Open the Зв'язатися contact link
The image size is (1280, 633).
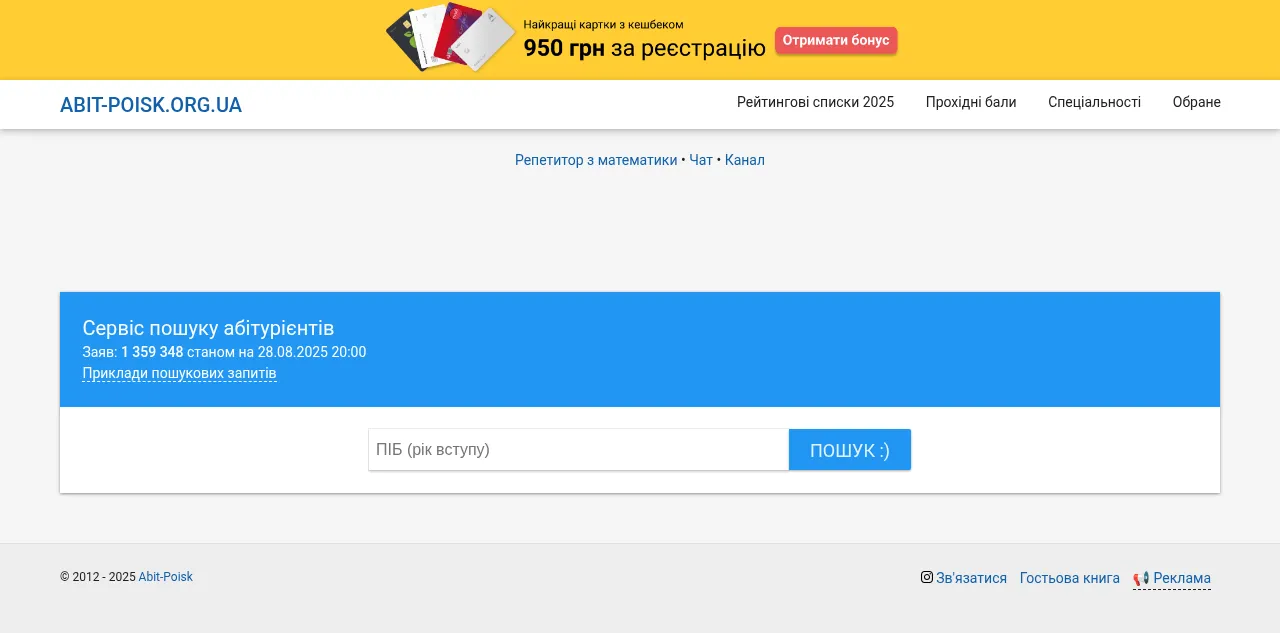click(x=972, y=578)
